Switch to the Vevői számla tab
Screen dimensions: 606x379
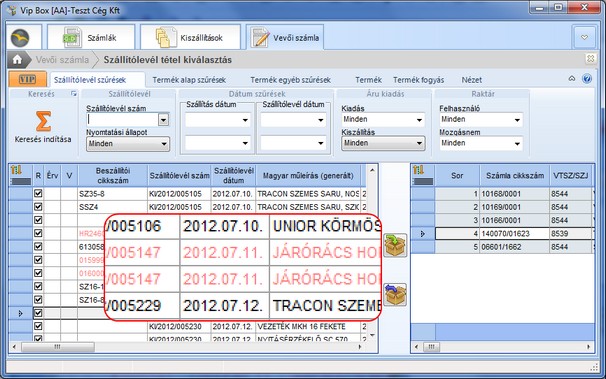click(285, 37)
